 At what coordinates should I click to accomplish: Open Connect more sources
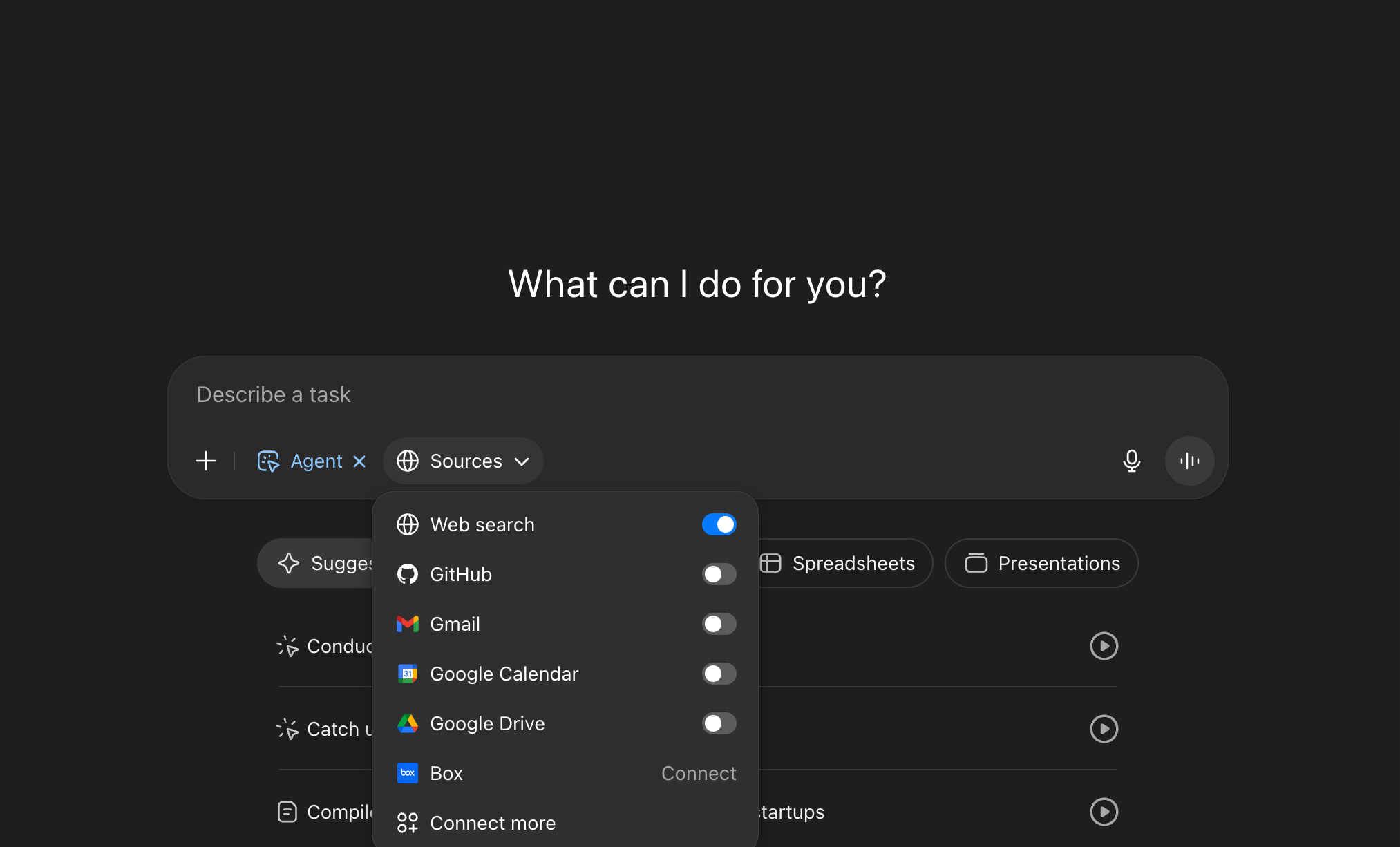click(492, 823)
